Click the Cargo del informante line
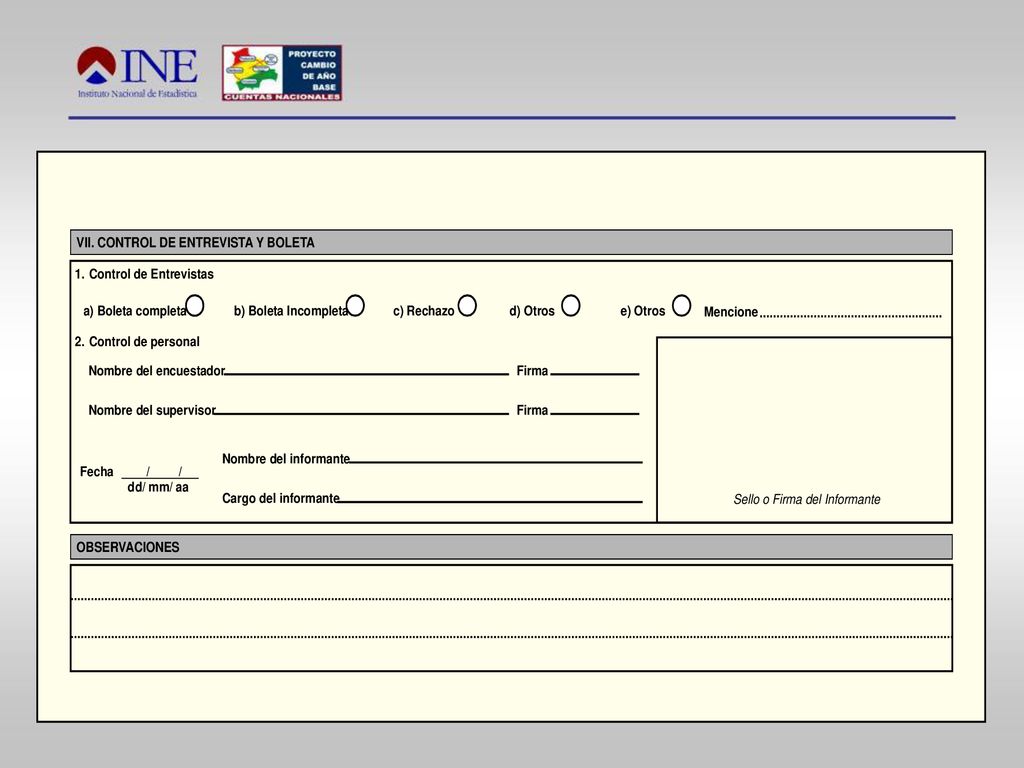Viewport: 1024px width, 768px height. (490, 502)
